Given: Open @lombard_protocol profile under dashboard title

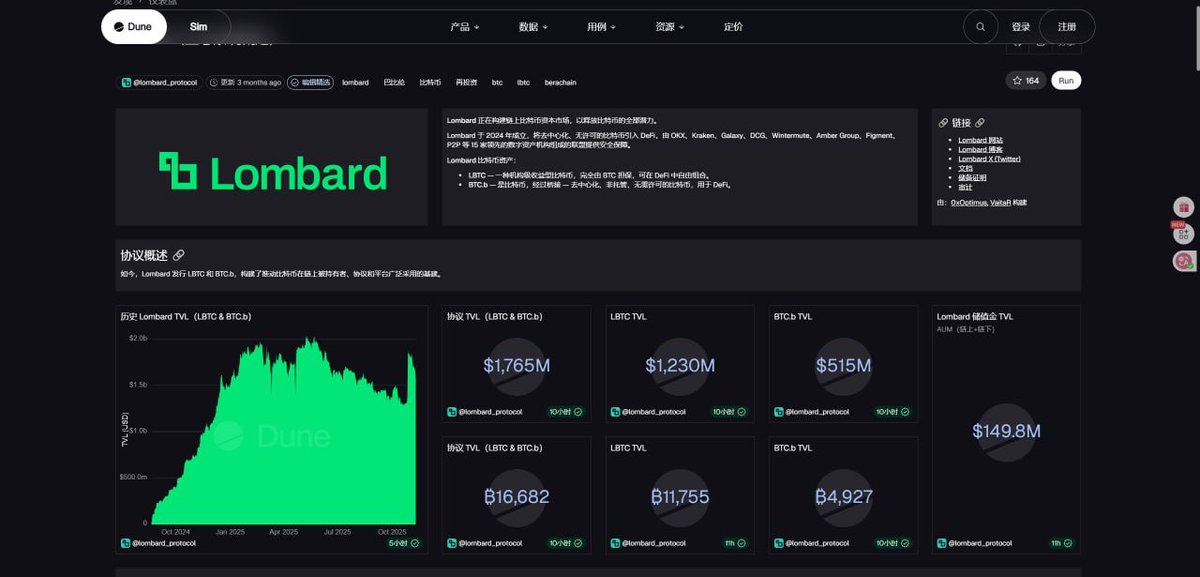Looking at the screenshot, I should pos(165,82).
